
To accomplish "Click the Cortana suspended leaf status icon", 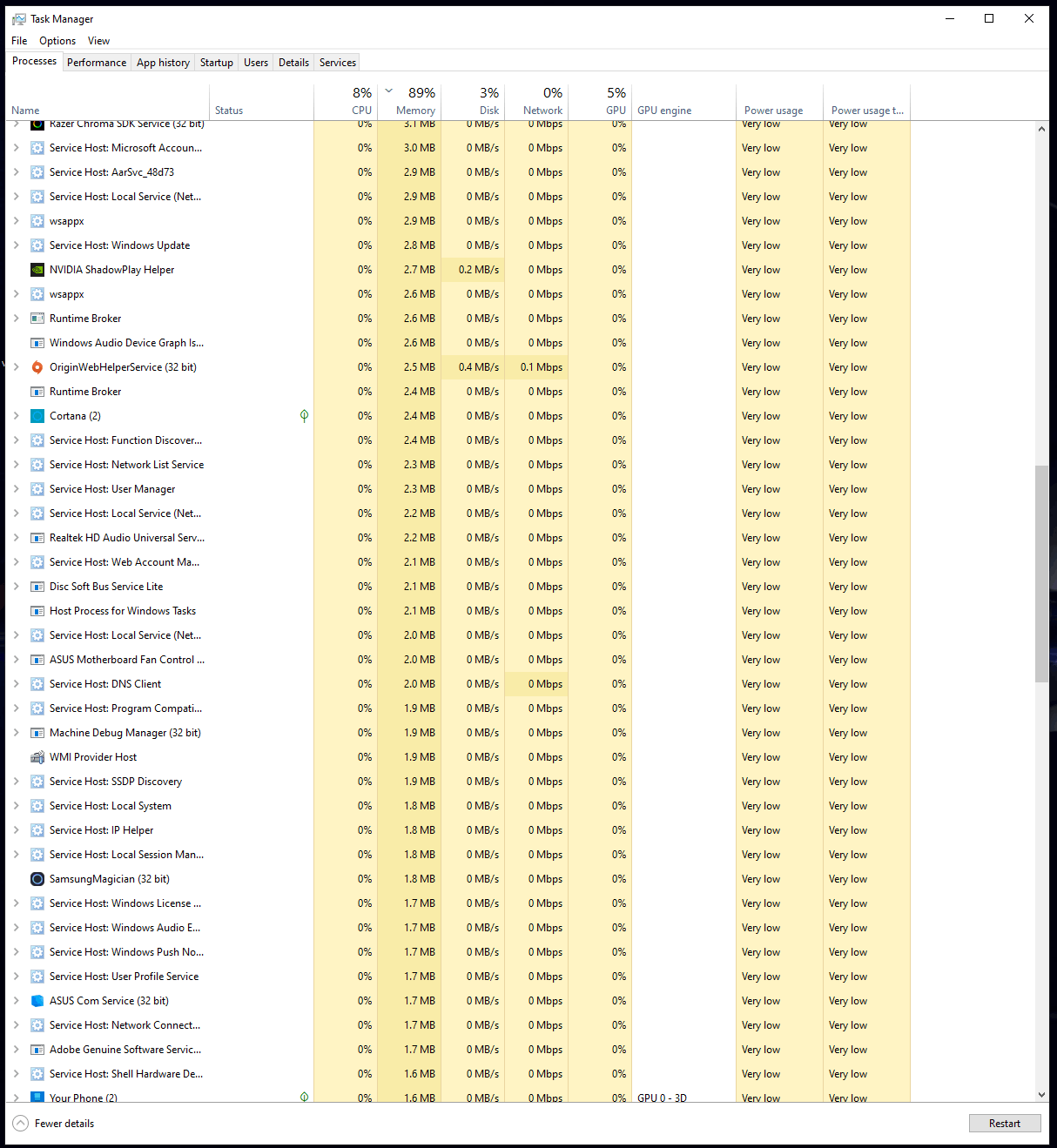I will [304, 416].
